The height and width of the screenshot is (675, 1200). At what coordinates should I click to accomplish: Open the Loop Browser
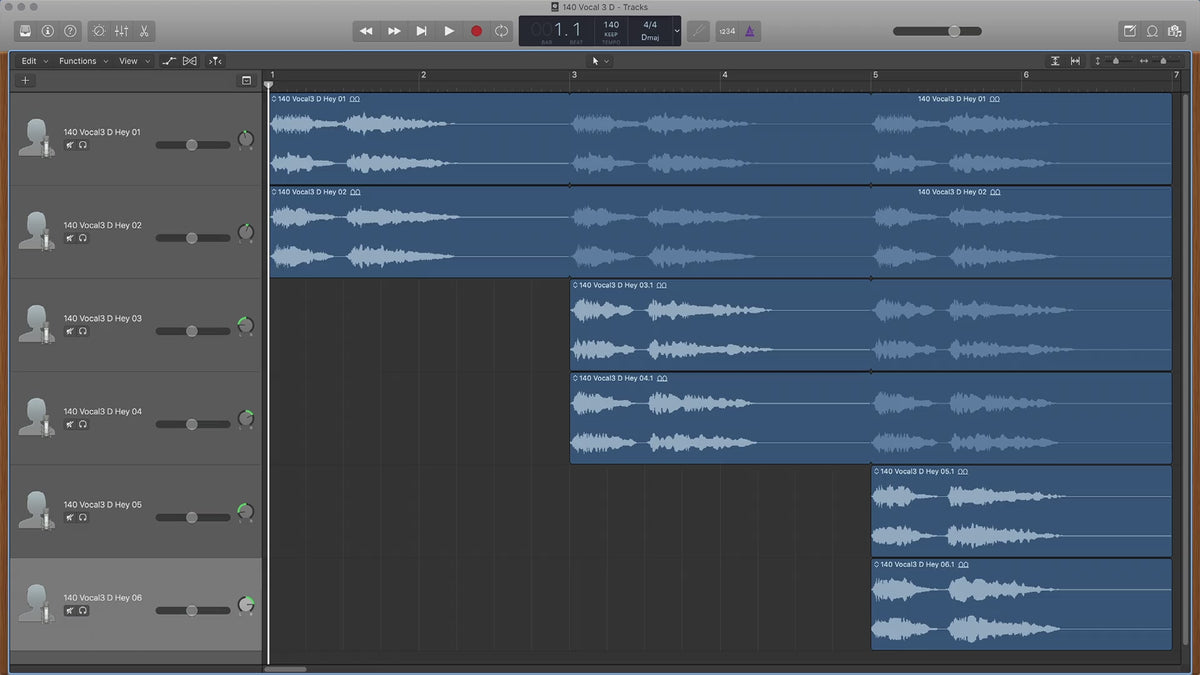[1152, 31]
